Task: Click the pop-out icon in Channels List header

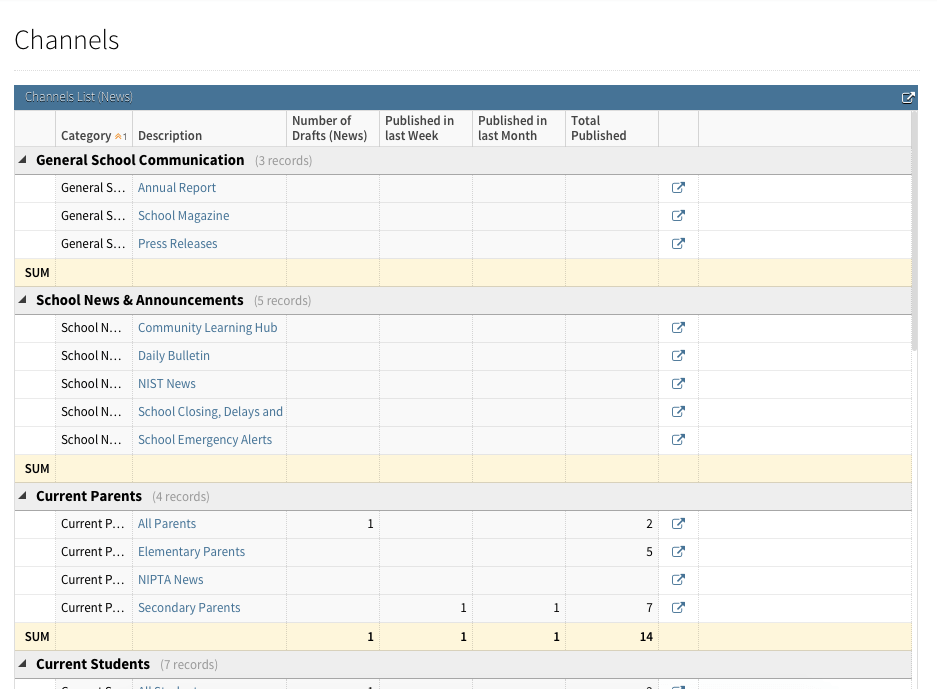Action: pyautogui.click(x=908, y=98)
